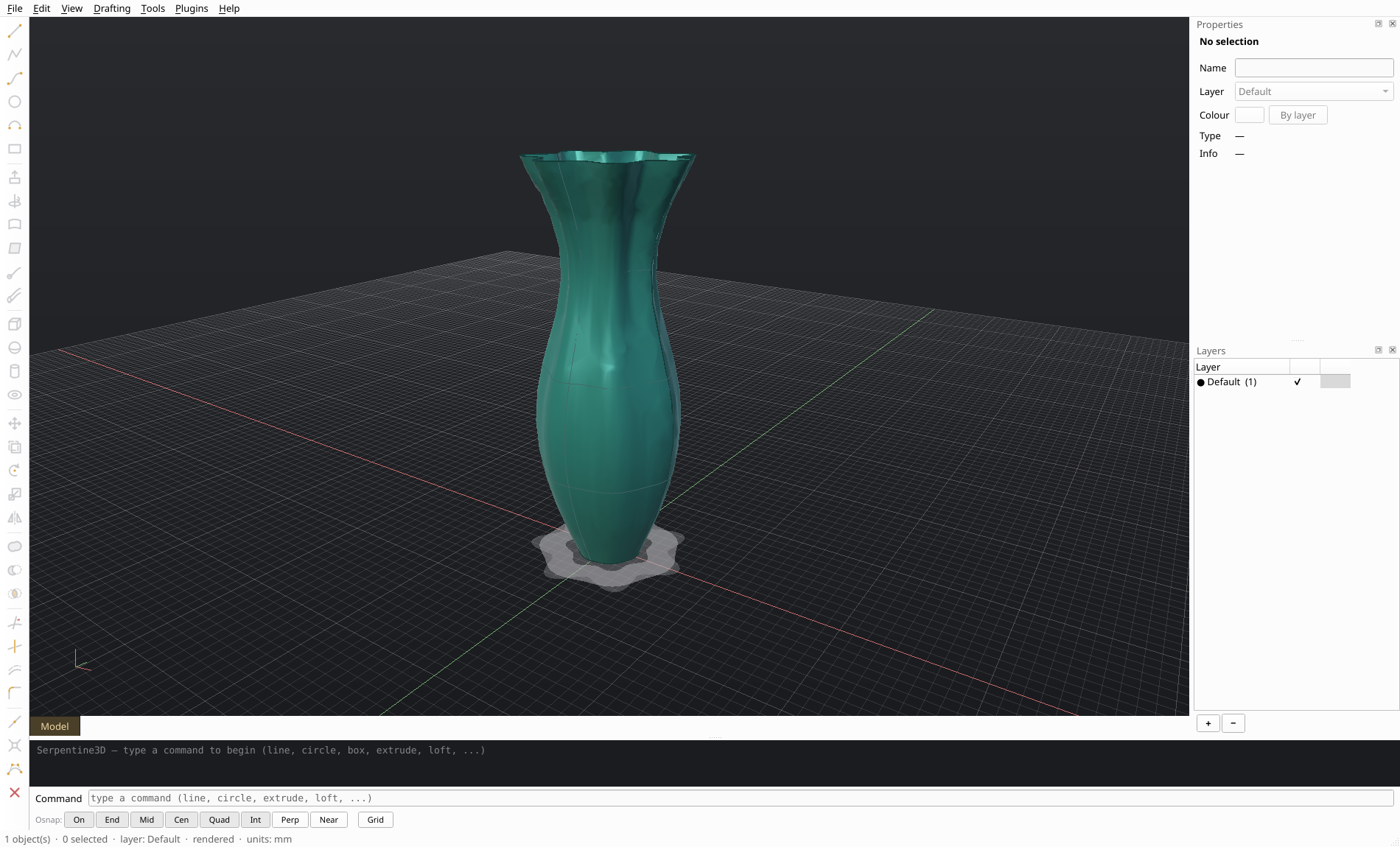Viewport: 1400px width, 847px height.
Task: Select the Explode tool
Action: pyautogui.click(x=15, y=745)
